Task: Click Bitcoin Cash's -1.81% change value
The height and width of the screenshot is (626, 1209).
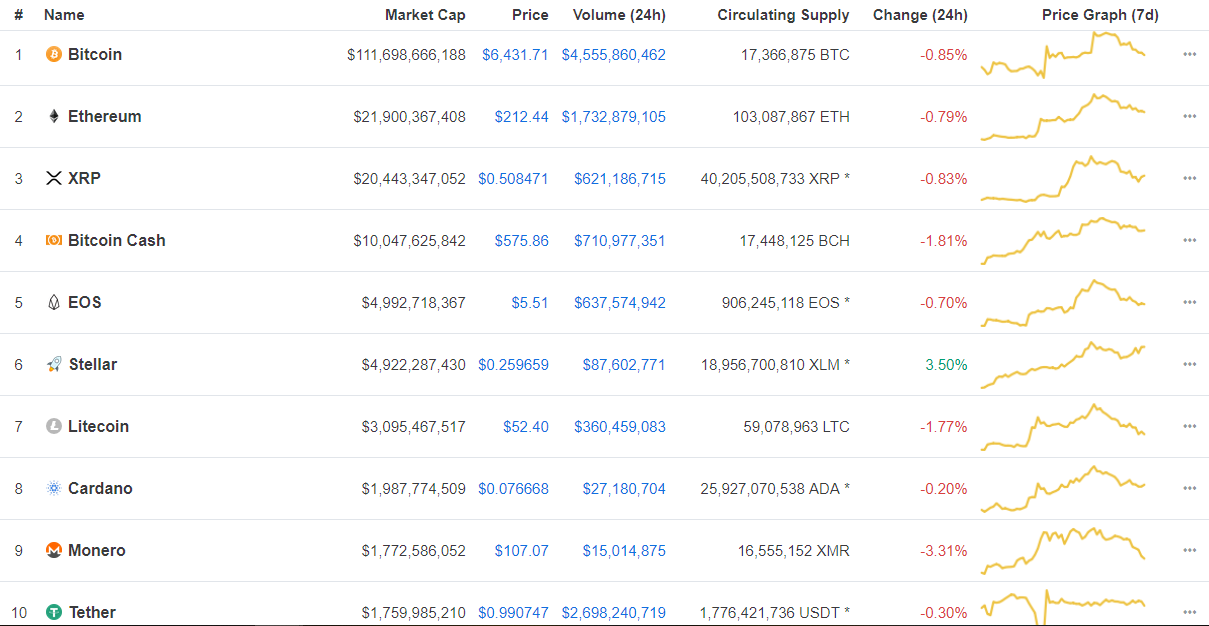Action: (x=944, y=241)
